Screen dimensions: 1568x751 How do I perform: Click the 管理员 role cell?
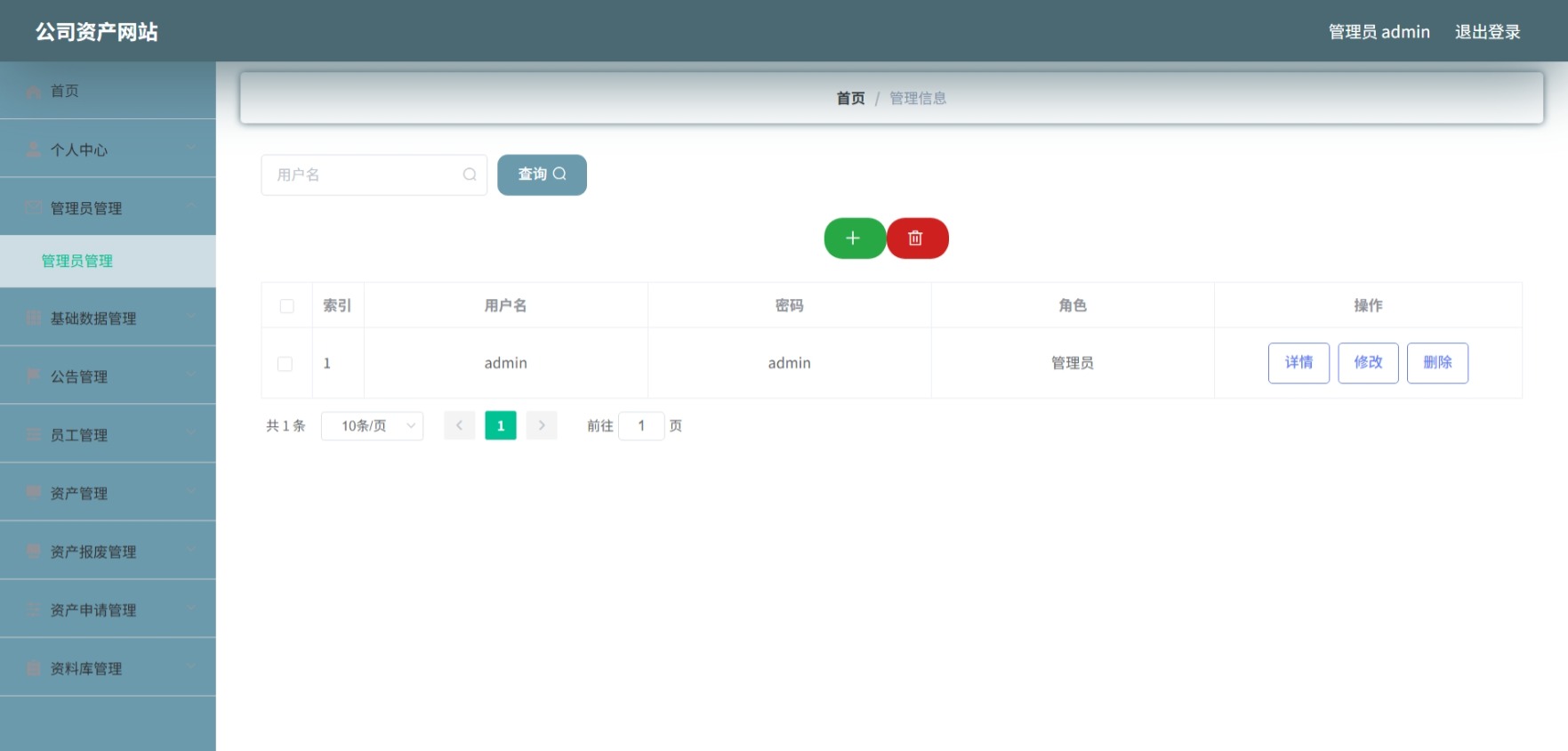click(1073, 363)
